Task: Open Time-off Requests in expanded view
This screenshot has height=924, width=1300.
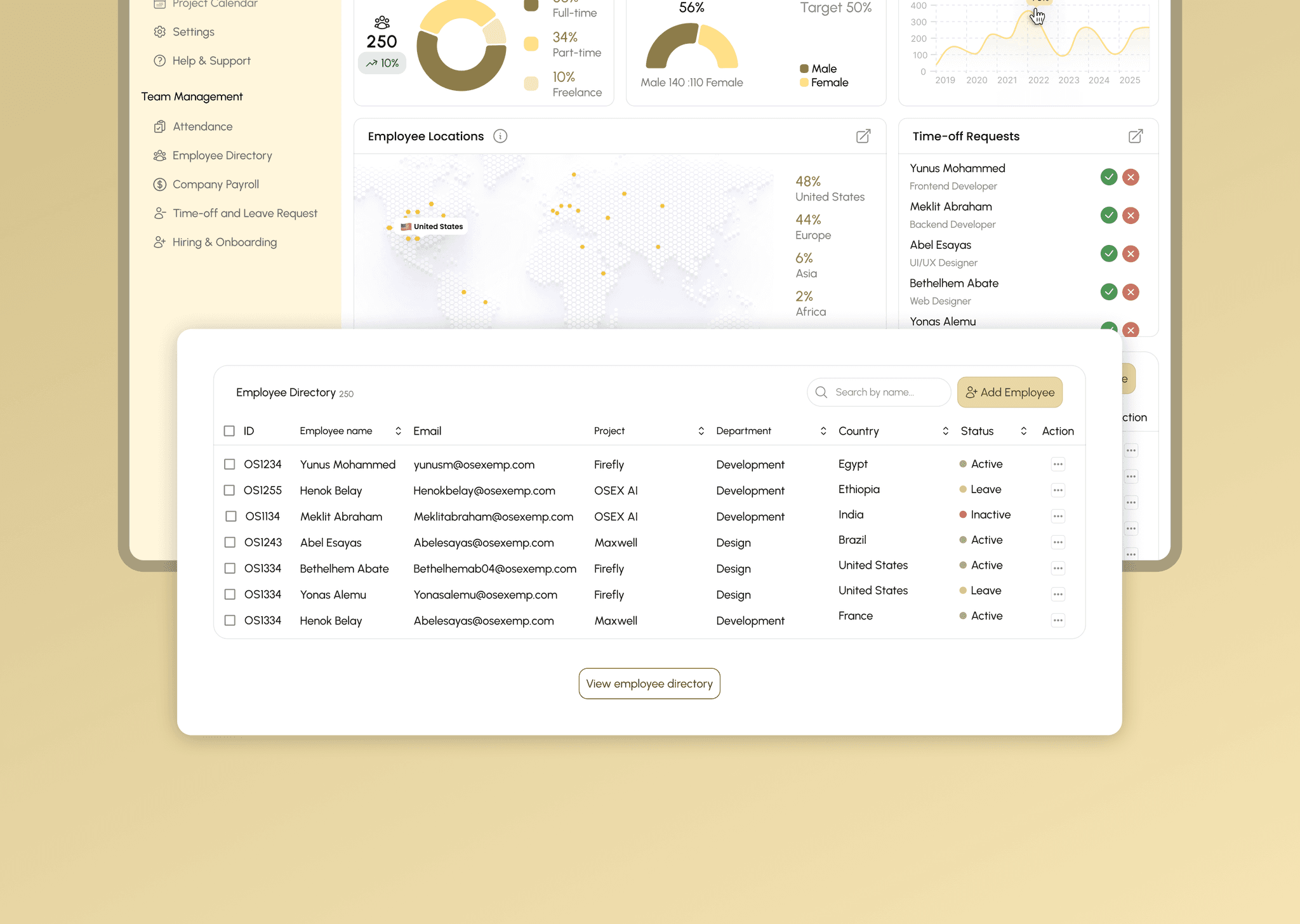Action: tap(1136, 136)
